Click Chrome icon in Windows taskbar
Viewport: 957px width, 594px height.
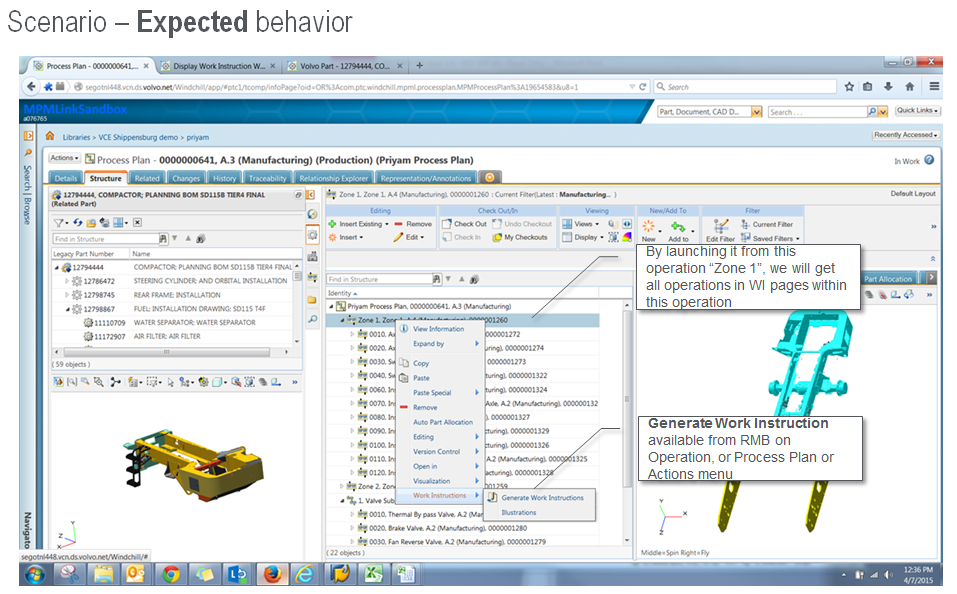(x=171, y=574)
